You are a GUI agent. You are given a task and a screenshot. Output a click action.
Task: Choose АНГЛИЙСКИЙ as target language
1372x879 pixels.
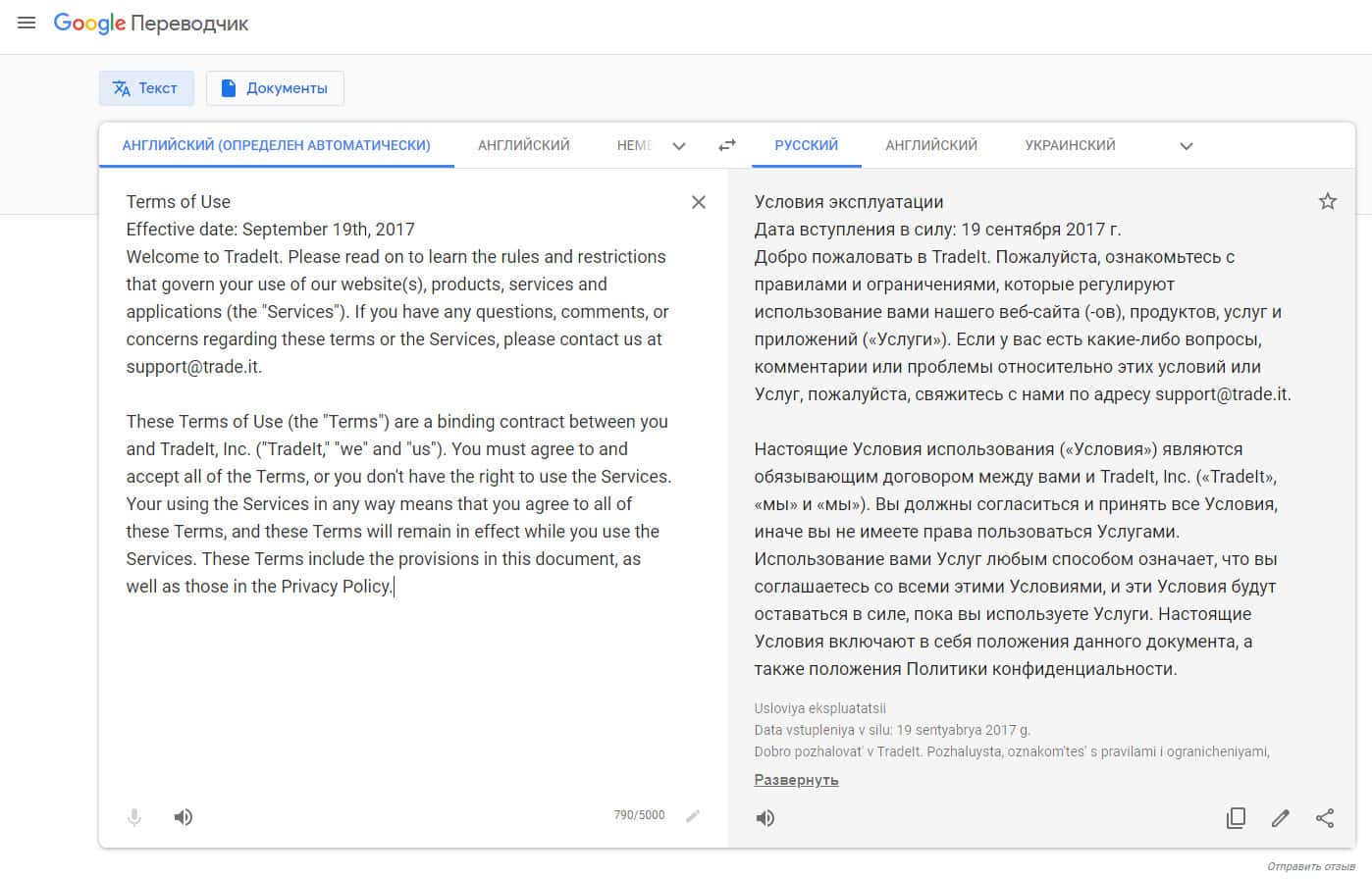(931, 145)
